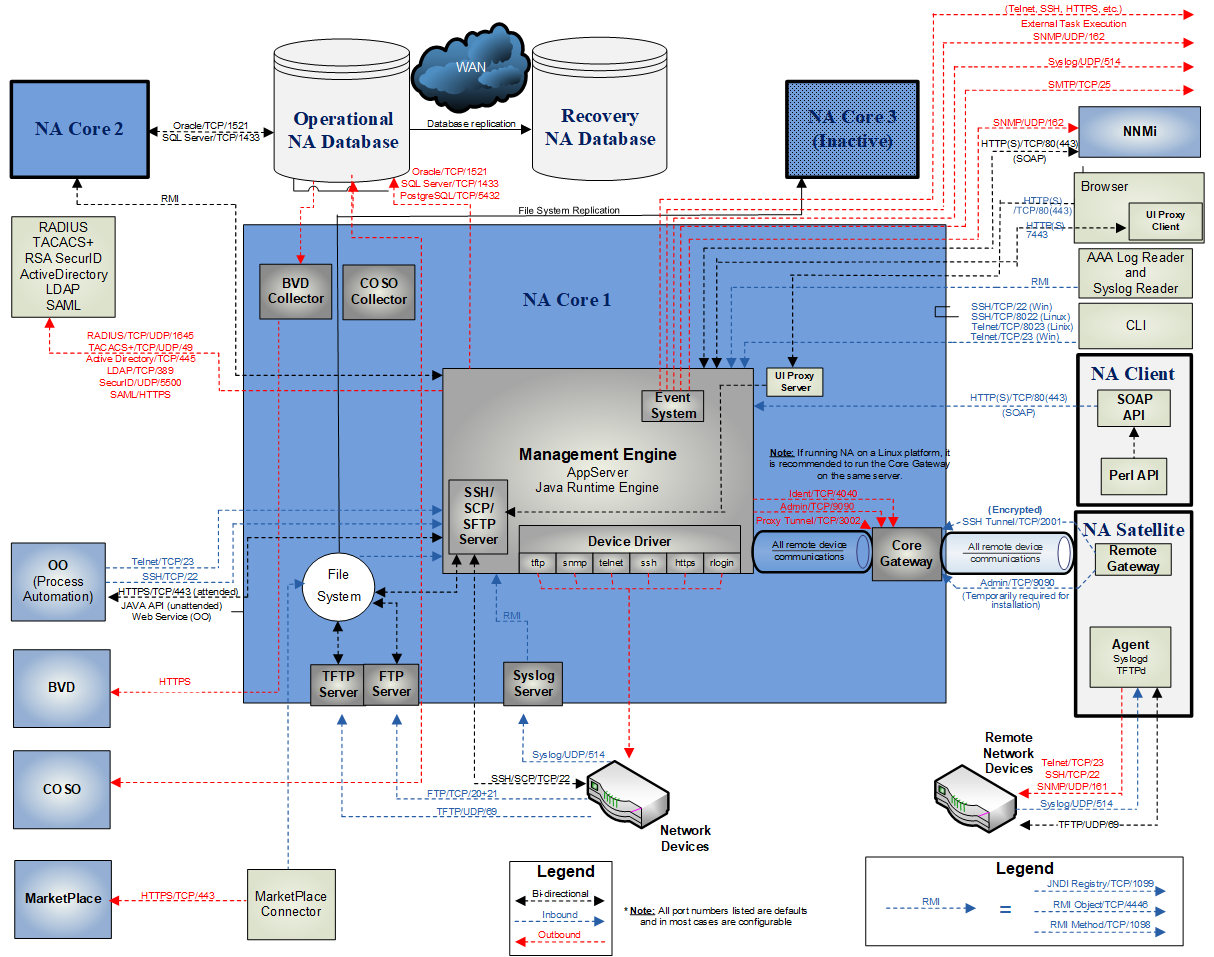1214x957 pixels.
Task: Select the Recovery NA Database cylinder
Action: click(599, 120)
